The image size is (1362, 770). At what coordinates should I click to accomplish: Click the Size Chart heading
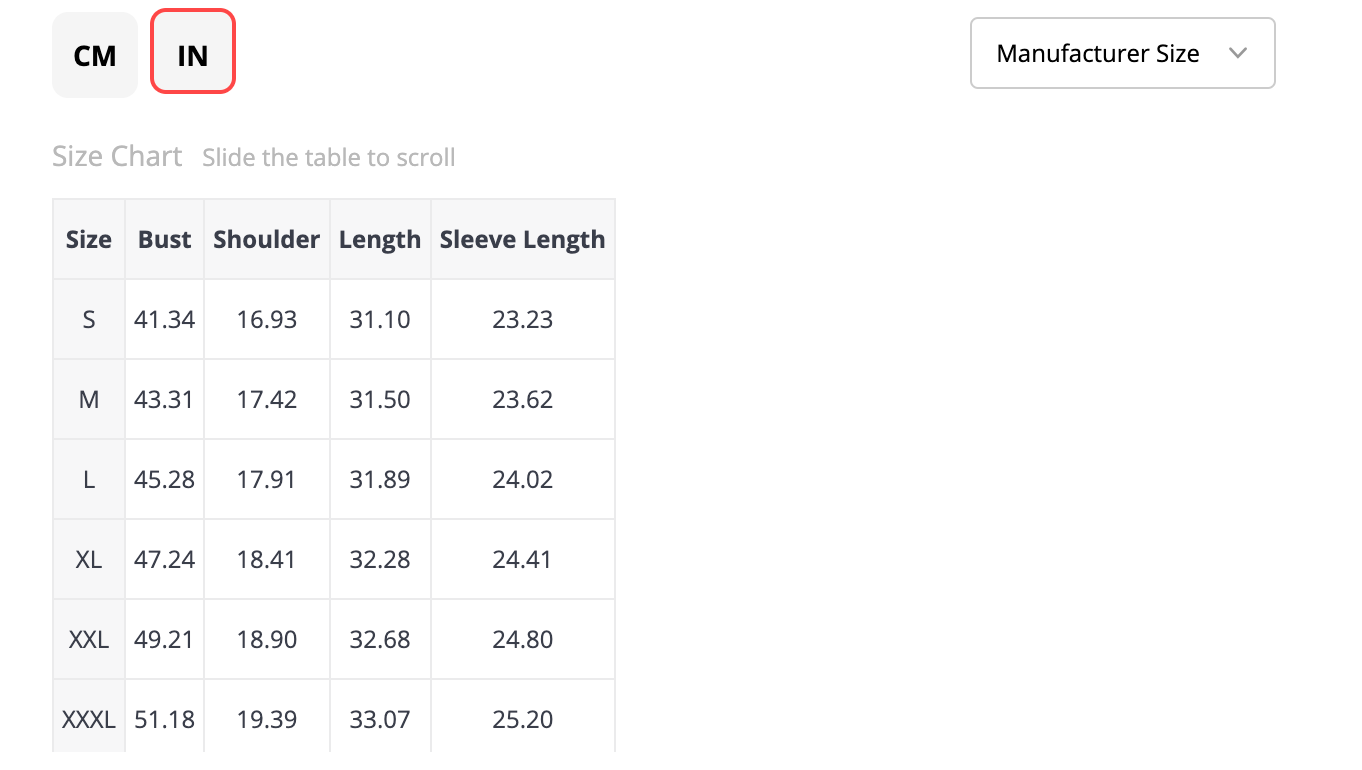[117, 156]
